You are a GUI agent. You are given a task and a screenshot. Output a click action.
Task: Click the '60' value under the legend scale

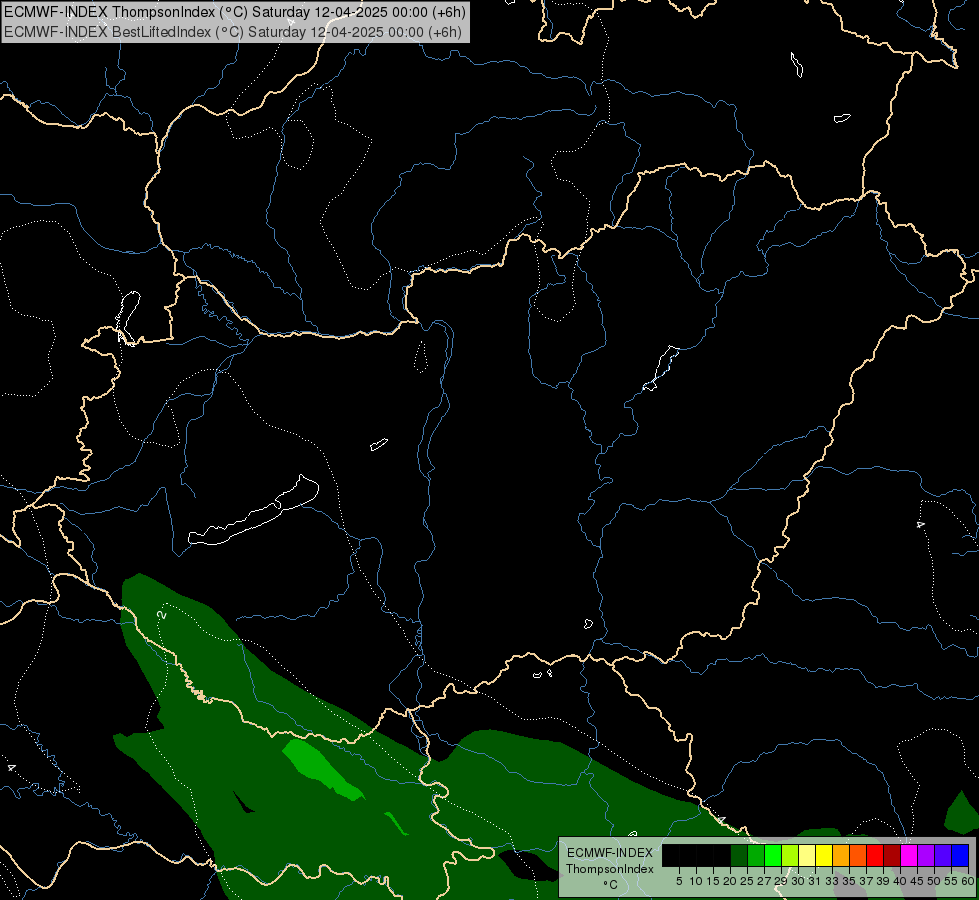(968, 881)
